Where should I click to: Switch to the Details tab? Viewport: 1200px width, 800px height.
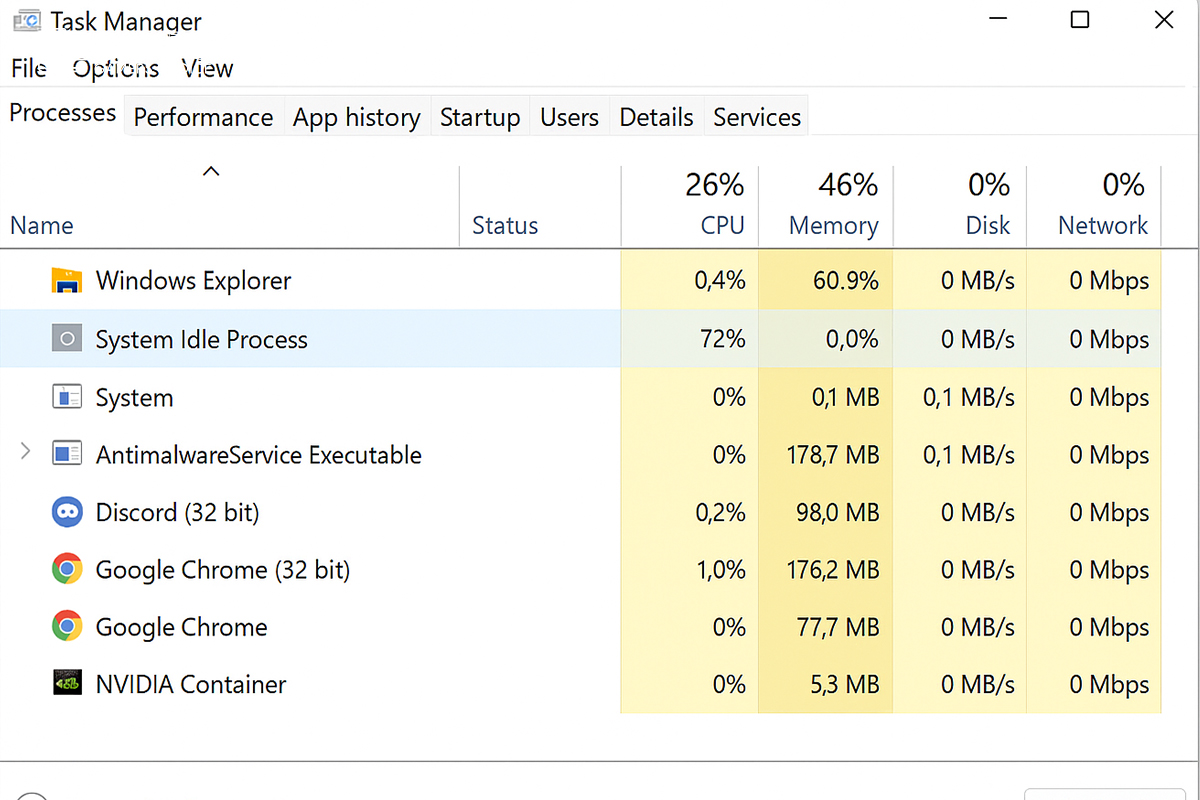pyautogui.click(x=656, y=117)
